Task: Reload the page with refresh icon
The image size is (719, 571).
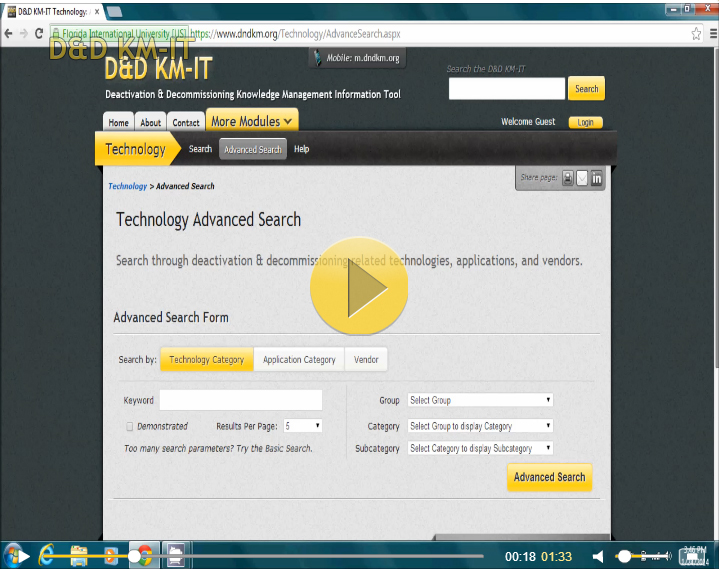Action: coord(39,33)
